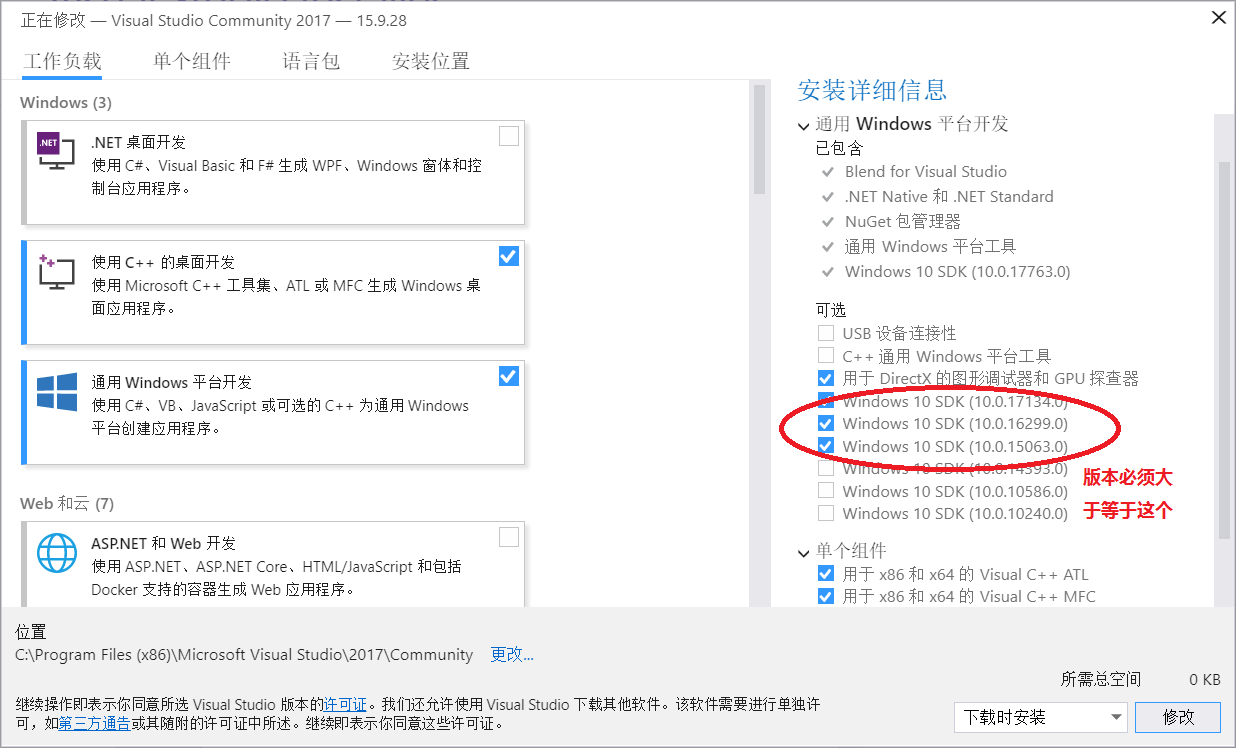The image size is (1236, 748).
Task: Open the 许可证 license link
Action: (345, 705)
